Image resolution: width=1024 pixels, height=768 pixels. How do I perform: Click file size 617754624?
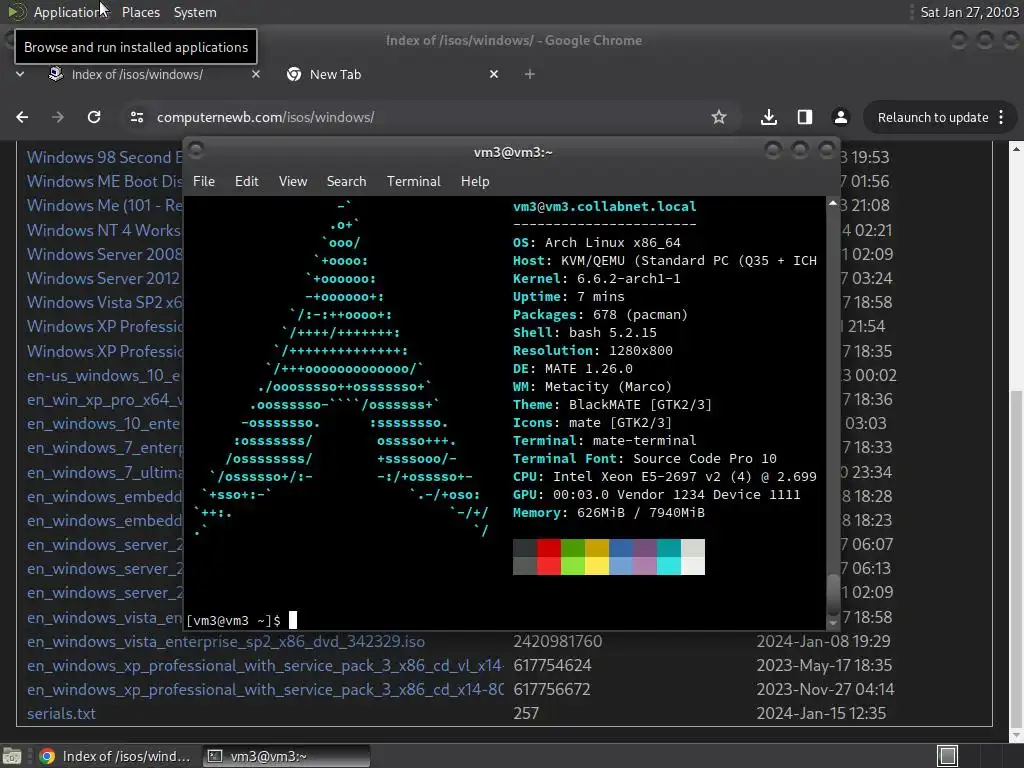(552, 665)
